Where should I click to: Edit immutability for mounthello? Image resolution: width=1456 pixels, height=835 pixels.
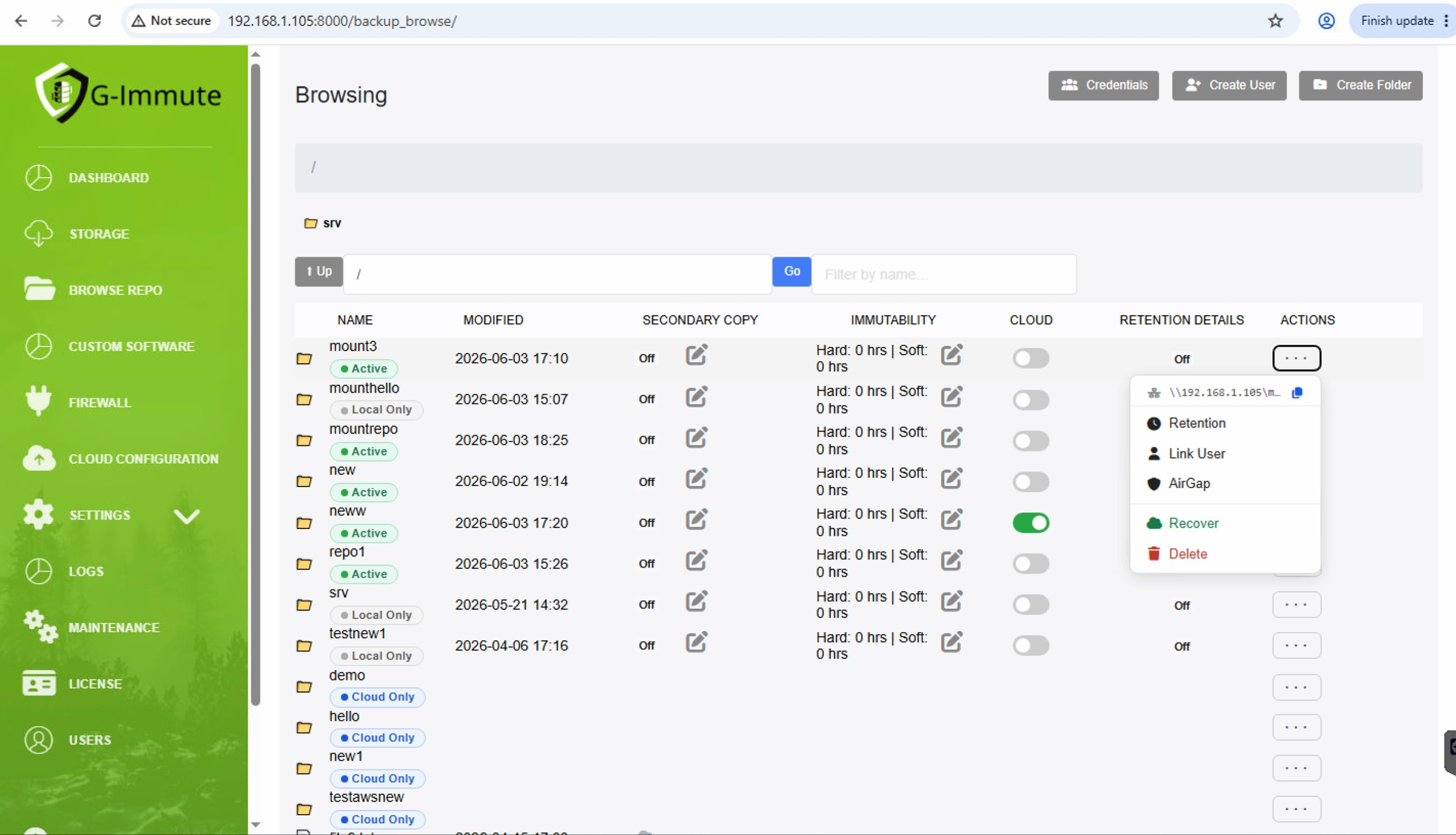pyautogui.click(x=951, y=396)
